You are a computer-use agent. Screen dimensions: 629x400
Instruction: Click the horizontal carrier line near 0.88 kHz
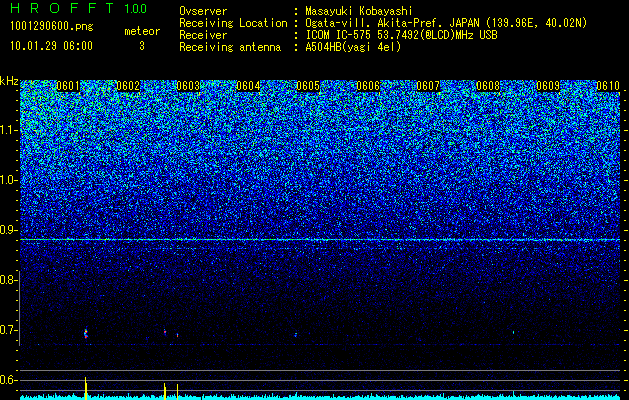[x=320, y=240]
